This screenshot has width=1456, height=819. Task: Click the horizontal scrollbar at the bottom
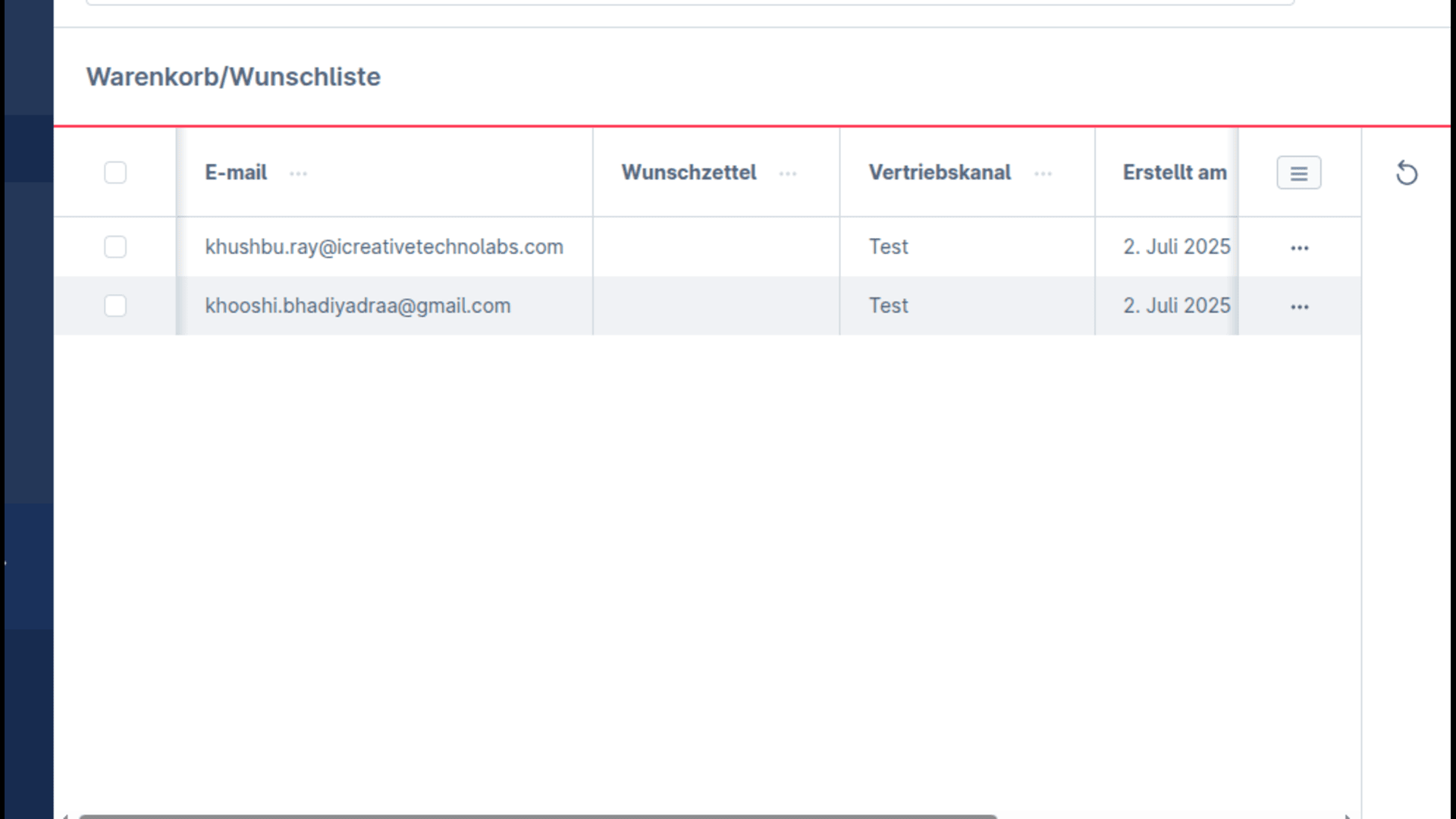[538, 816]
